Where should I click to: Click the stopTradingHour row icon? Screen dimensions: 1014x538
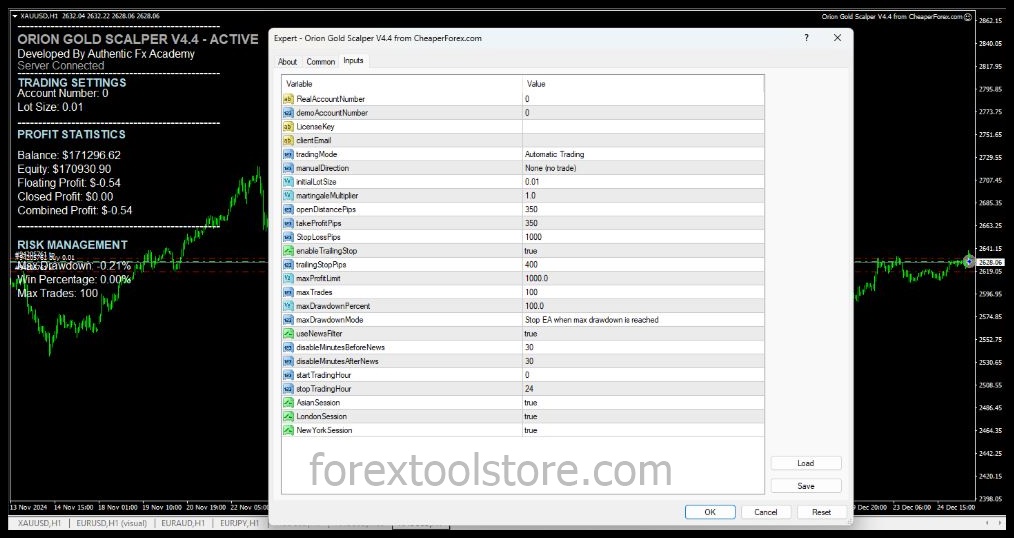(x=288, y=389)
